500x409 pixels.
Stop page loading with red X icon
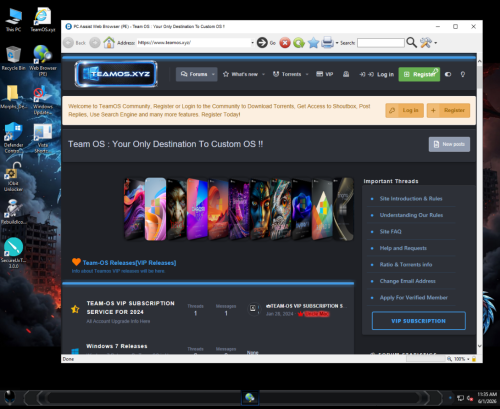click(x=285, y=43)
